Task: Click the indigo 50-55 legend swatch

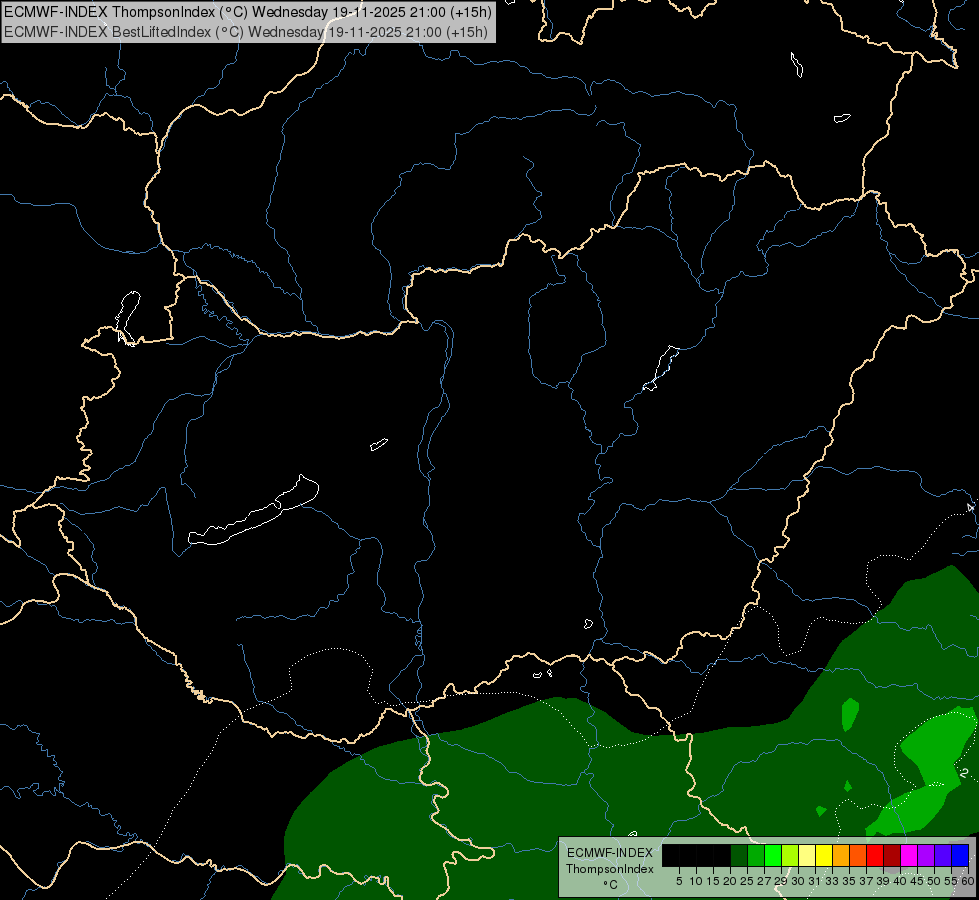Action: [943, 856]
